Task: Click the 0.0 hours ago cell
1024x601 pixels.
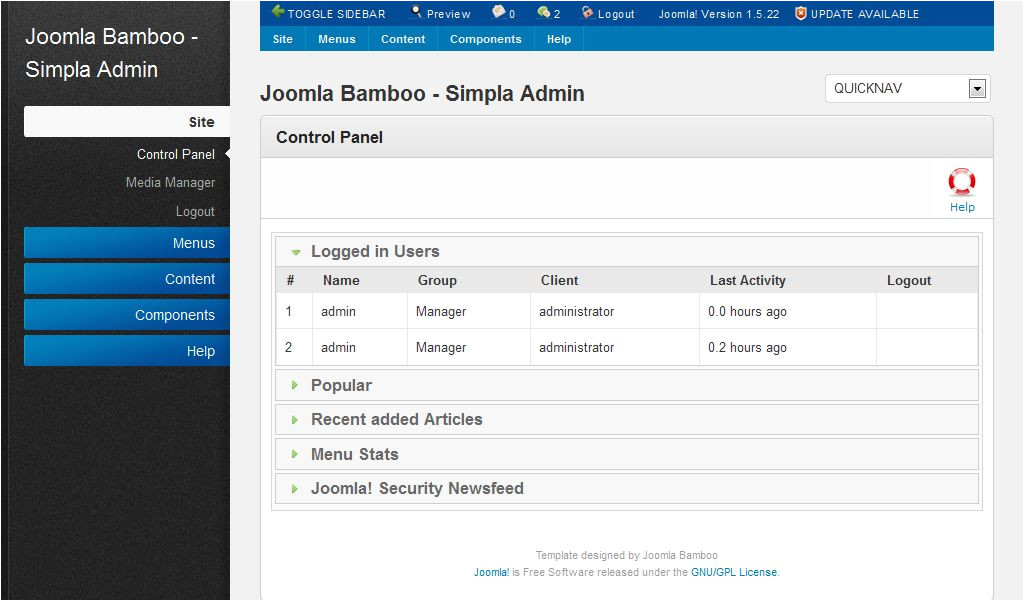Action: 747,312
